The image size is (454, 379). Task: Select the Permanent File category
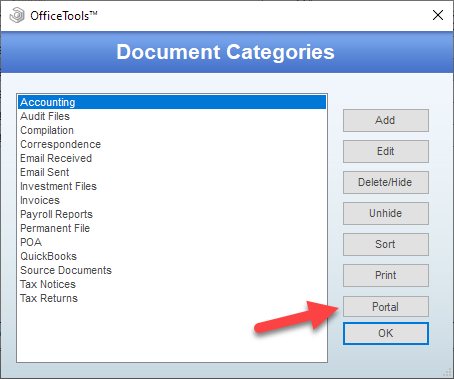(x=172, y=228)
